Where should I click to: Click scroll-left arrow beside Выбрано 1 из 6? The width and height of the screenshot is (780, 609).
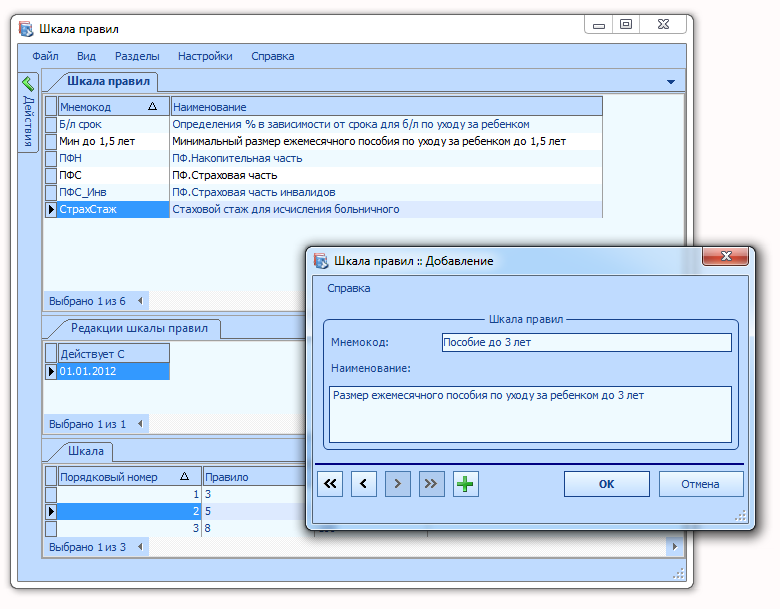[x=140, y=301]
